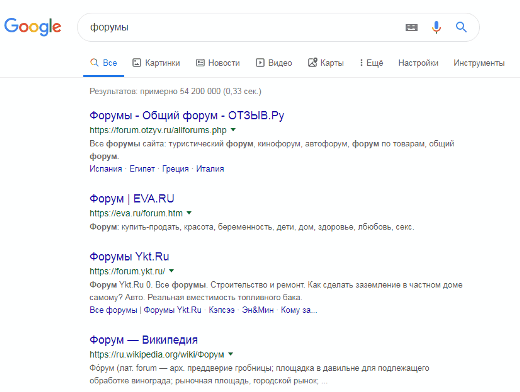
Task: Switch to the Новости tab
Action: [218, 63]
